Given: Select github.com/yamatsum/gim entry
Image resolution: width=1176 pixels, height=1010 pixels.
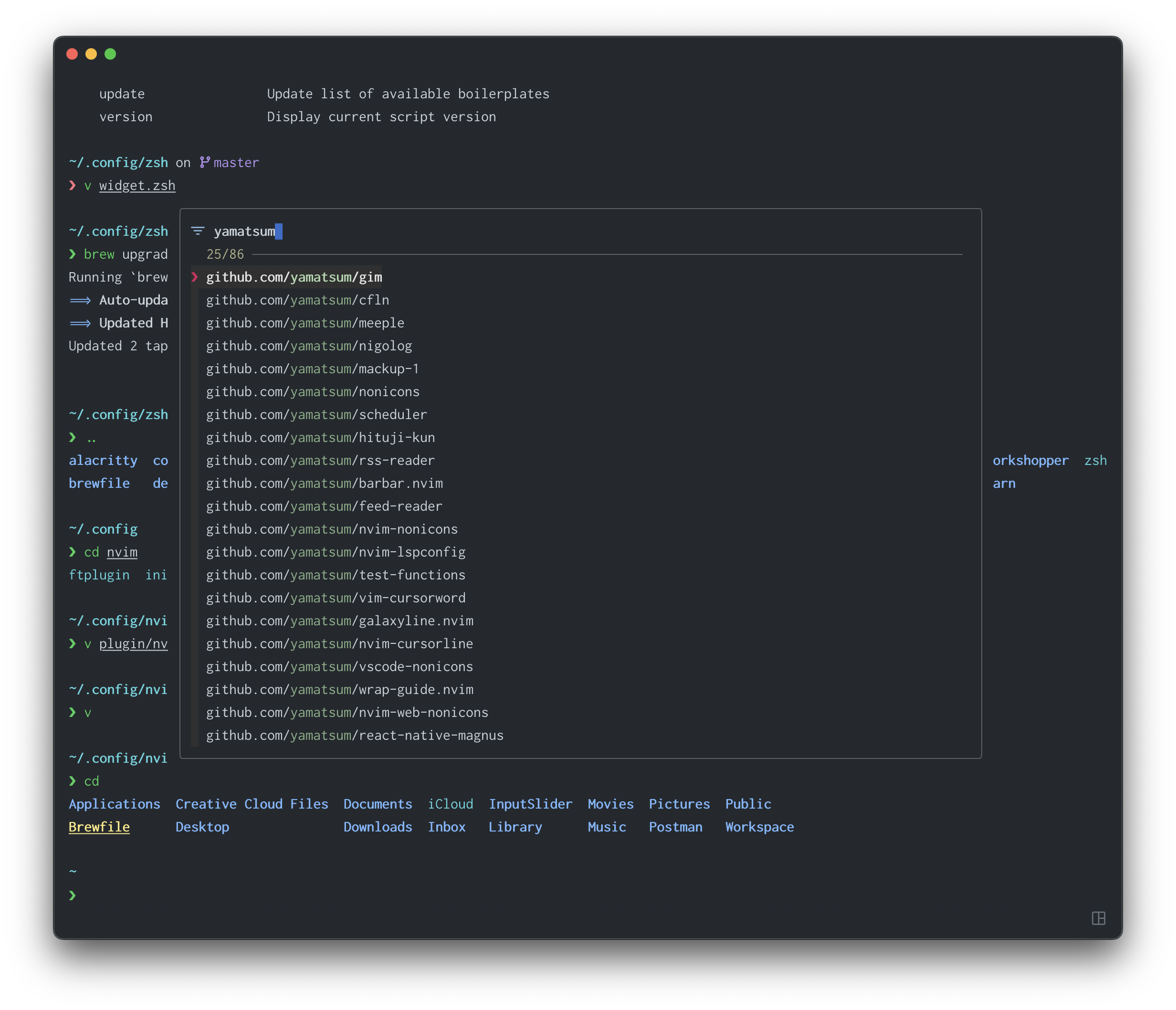Looking at the screenshot, I should (x=294, y=277).
